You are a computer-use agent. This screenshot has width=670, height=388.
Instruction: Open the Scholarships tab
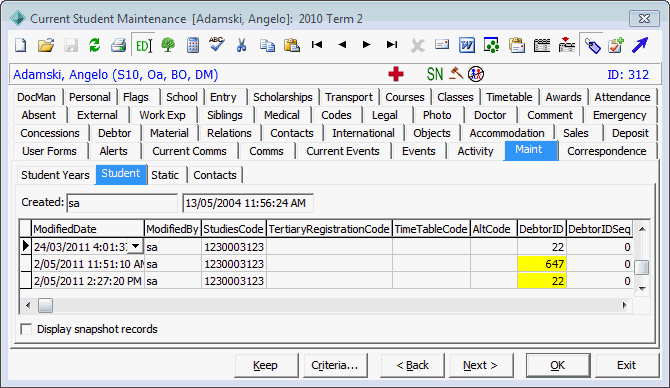click(282, 97)
